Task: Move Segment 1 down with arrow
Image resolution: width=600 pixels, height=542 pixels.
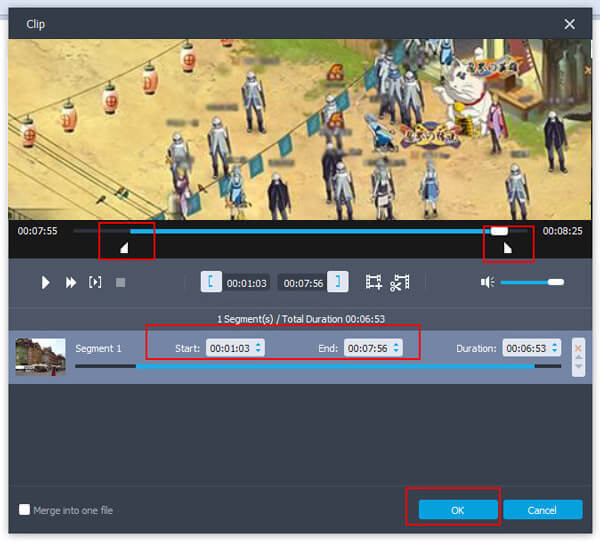Action: pyautogui.click(x=578, y=366)
